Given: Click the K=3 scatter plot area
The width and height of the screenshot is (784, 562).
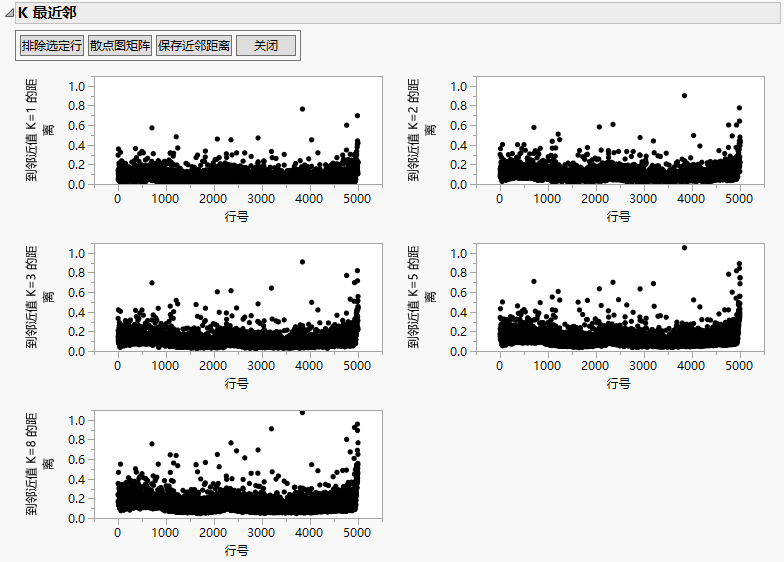Looking at the screenshot, I should click(238, 298).
